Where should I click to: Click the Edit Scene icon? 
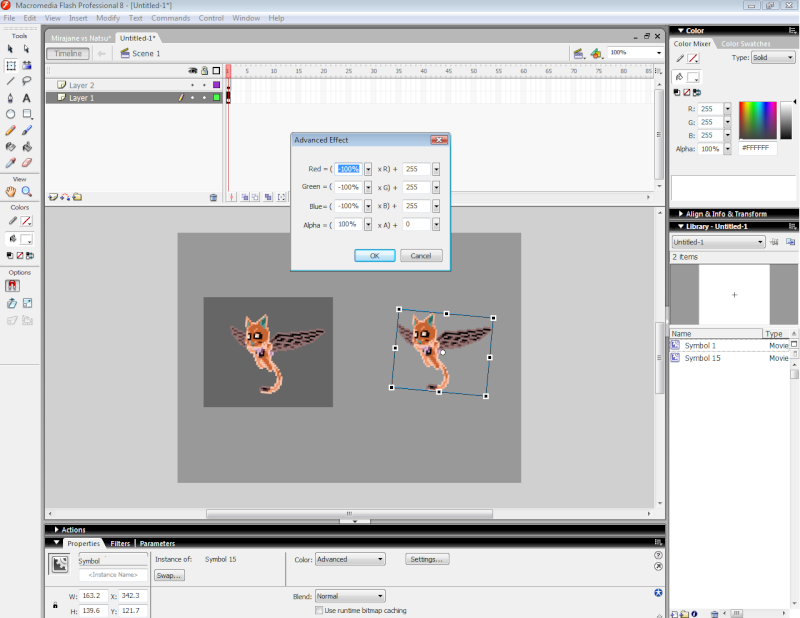pos(579,54)
